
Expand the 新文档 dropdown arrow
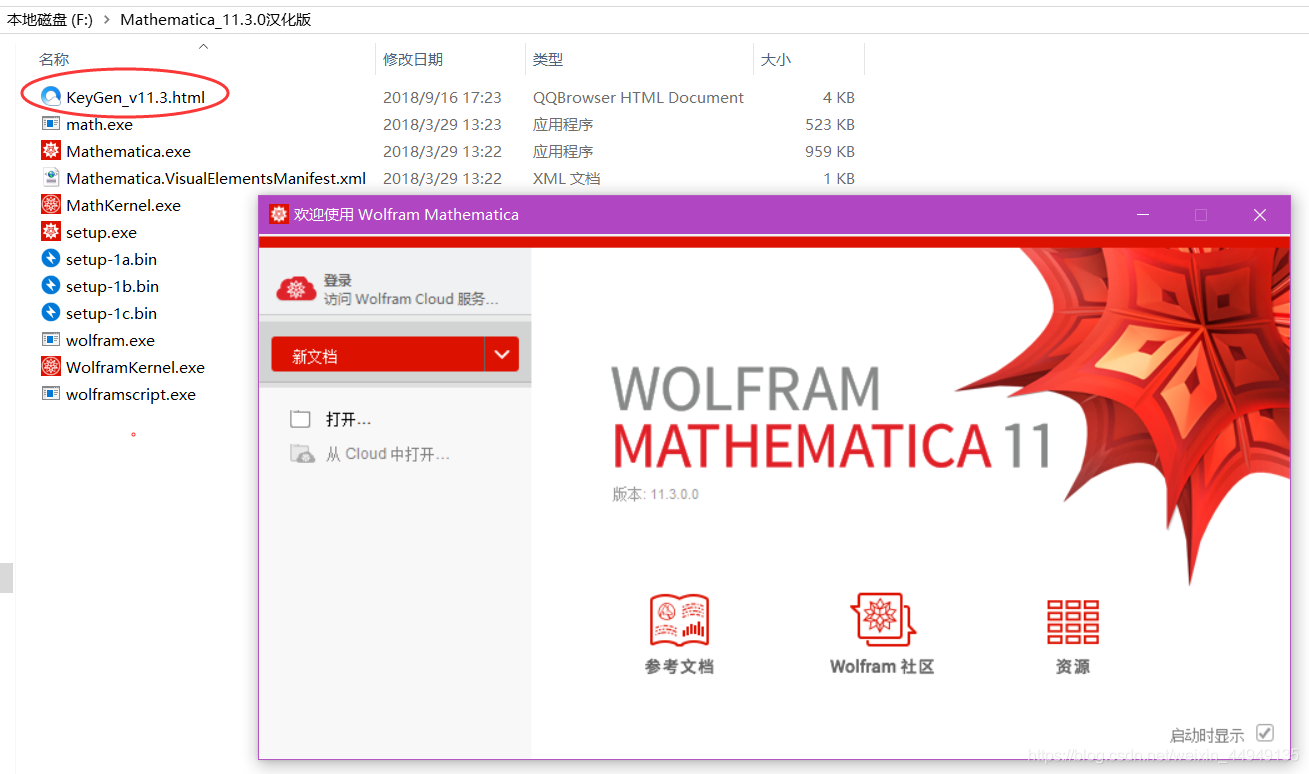coord(502,354)
